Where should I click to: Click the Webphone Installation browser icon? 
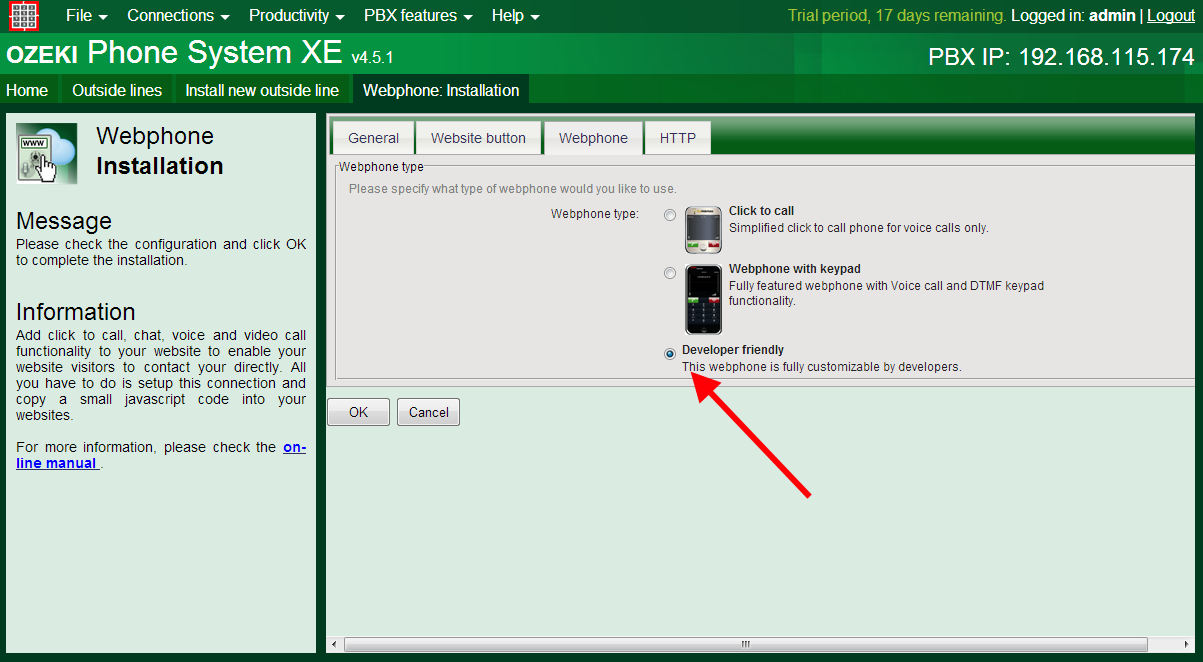coord(47,153)
